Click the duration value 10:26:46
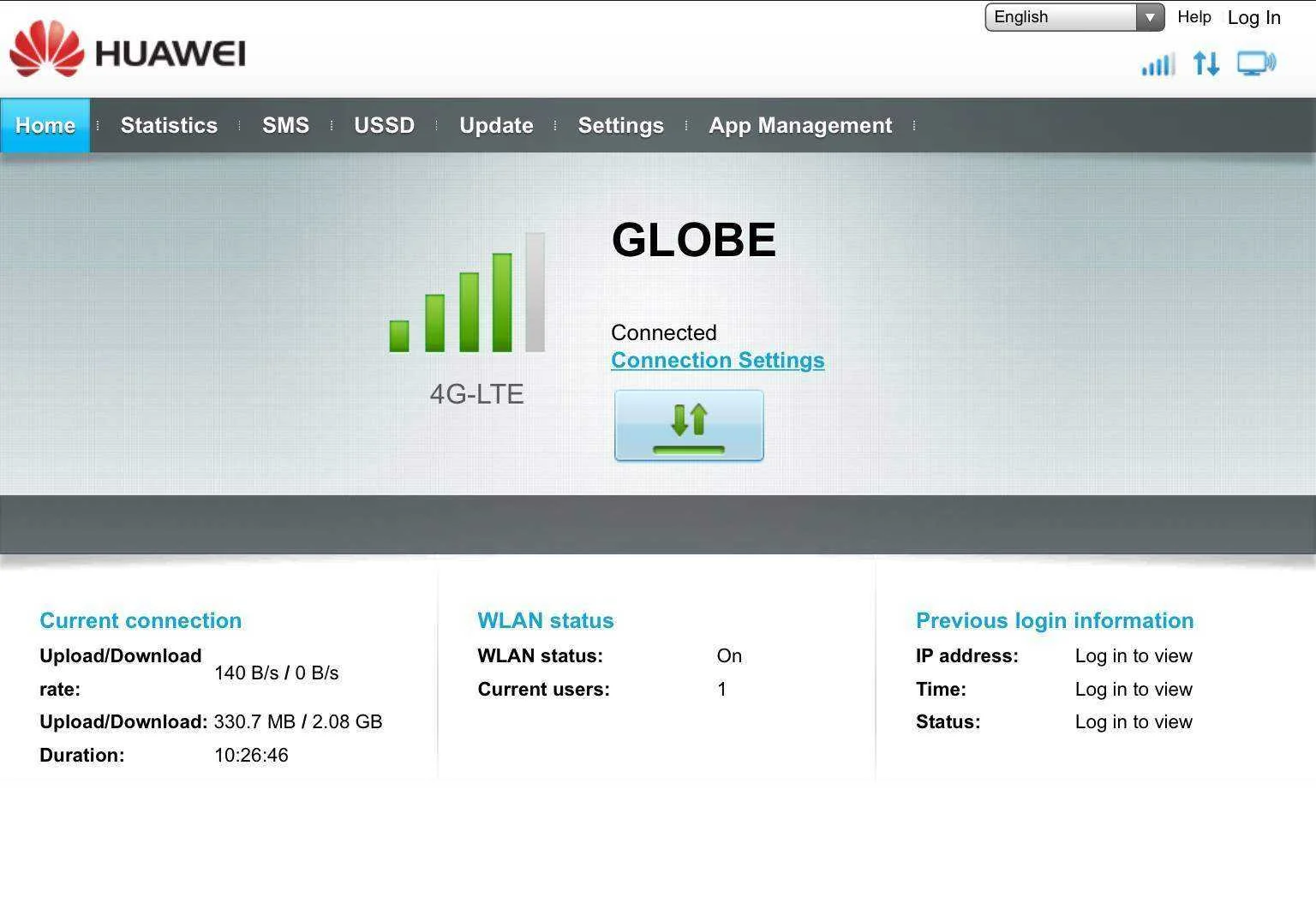This screenshot has height=909, width=1316. 251,755
